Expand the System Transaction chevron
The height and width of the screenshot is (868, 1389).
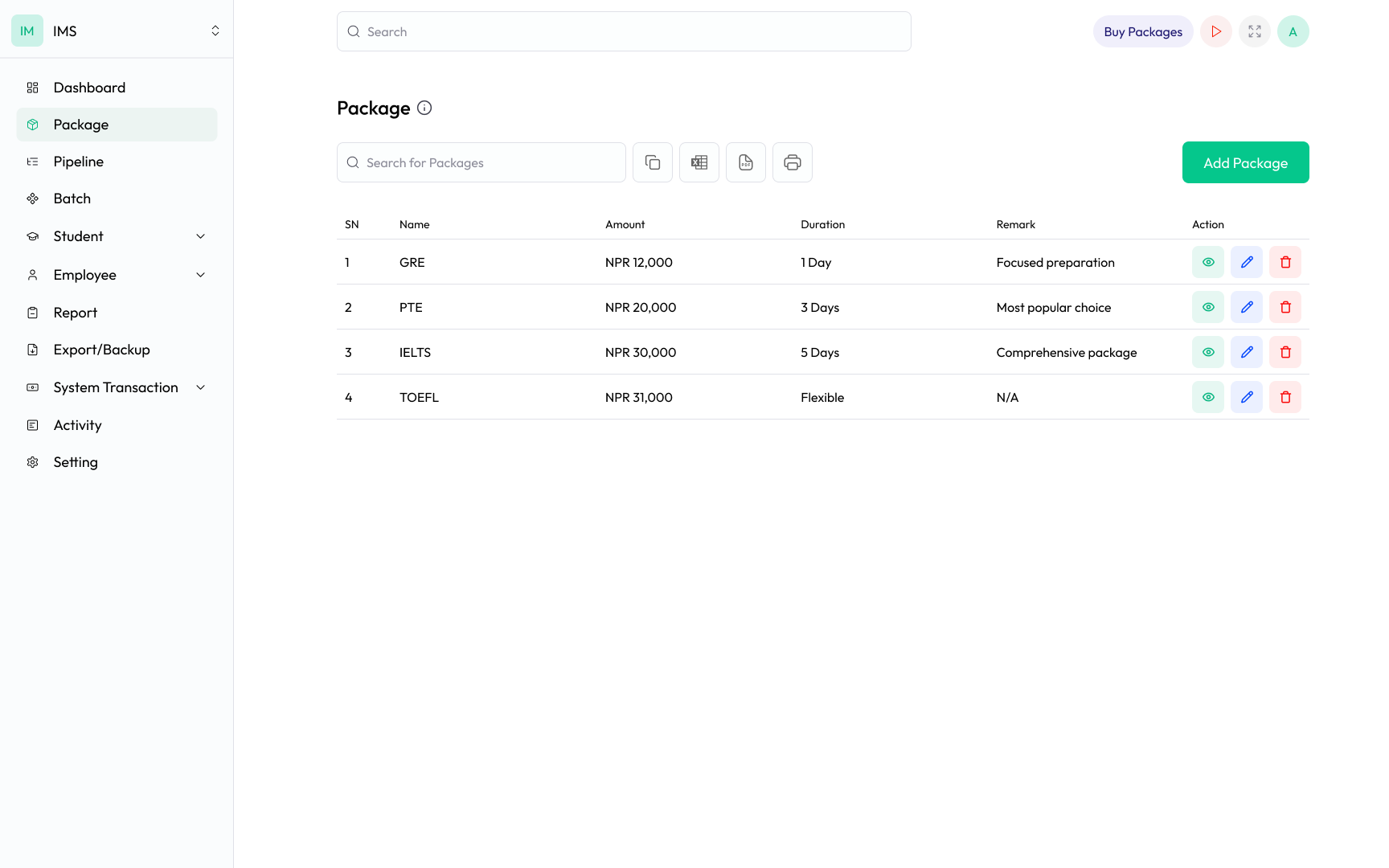pyautogui.click(x=201, y=387)
